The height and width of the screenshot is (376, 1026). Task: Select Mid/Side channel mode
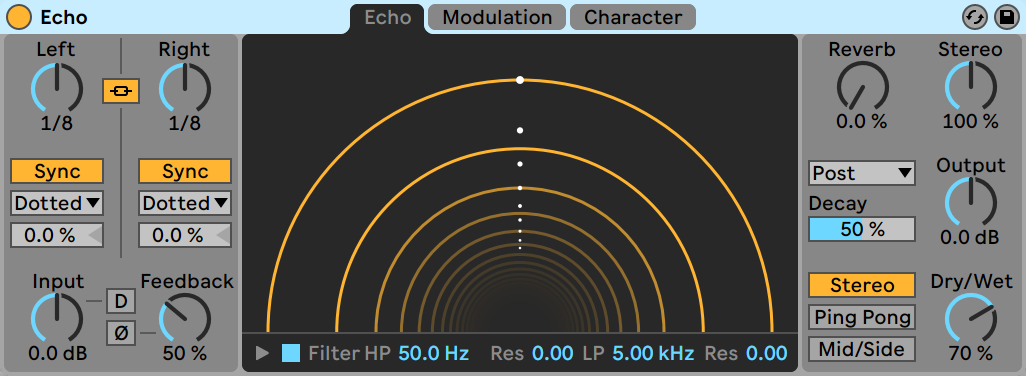(862, 349)
